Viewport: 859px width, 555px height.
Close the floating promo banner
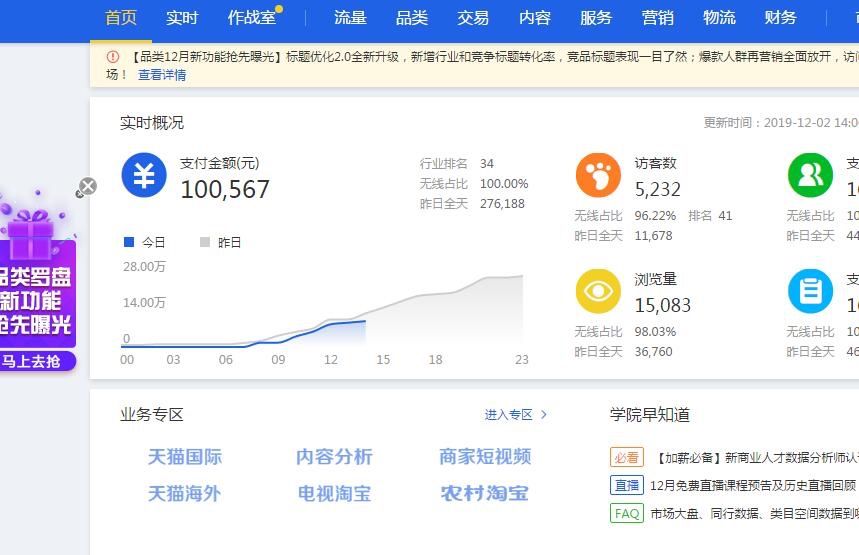pos(87,186)
